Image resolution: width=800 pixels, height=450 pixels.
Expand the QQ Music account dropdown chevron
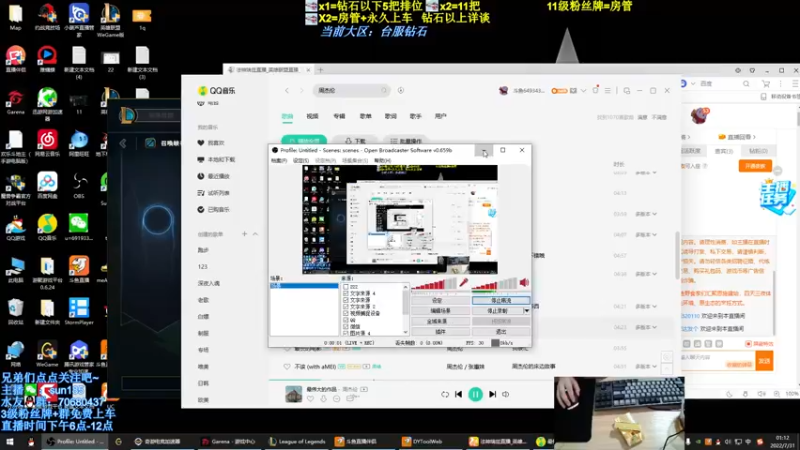[583, 90]
